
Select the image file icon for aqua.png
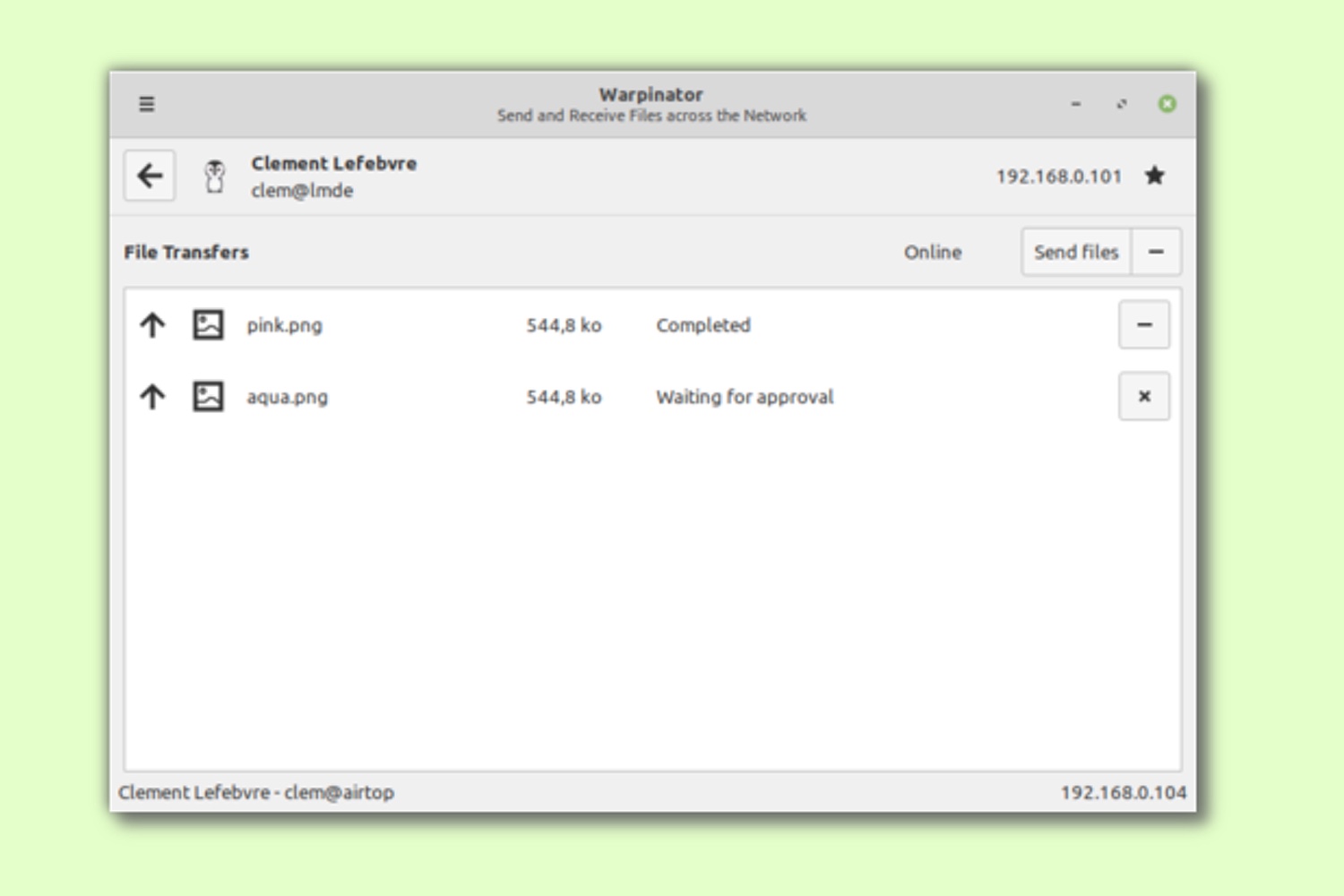tap(206, 396)
